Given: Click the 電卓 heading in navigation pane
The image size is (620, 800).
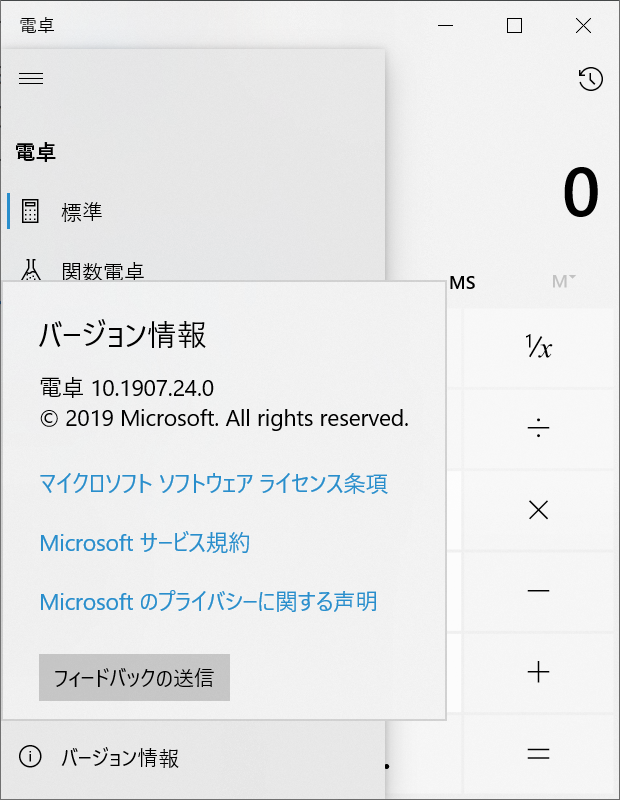Looking at the screenshot, I should tap(35, 152).
